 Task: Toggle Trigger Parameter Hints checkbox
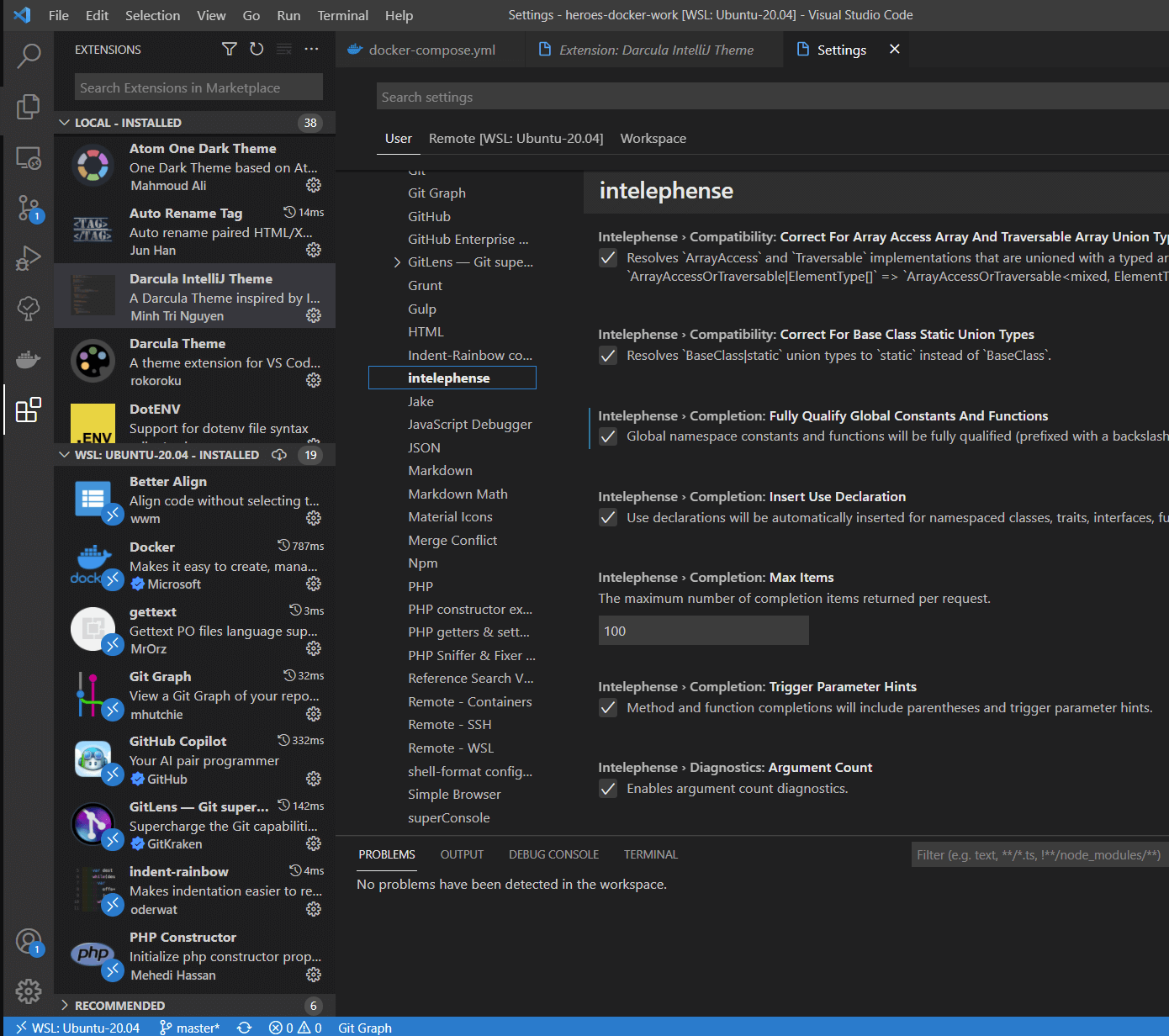pyautogui.click(x=608, y=708)
